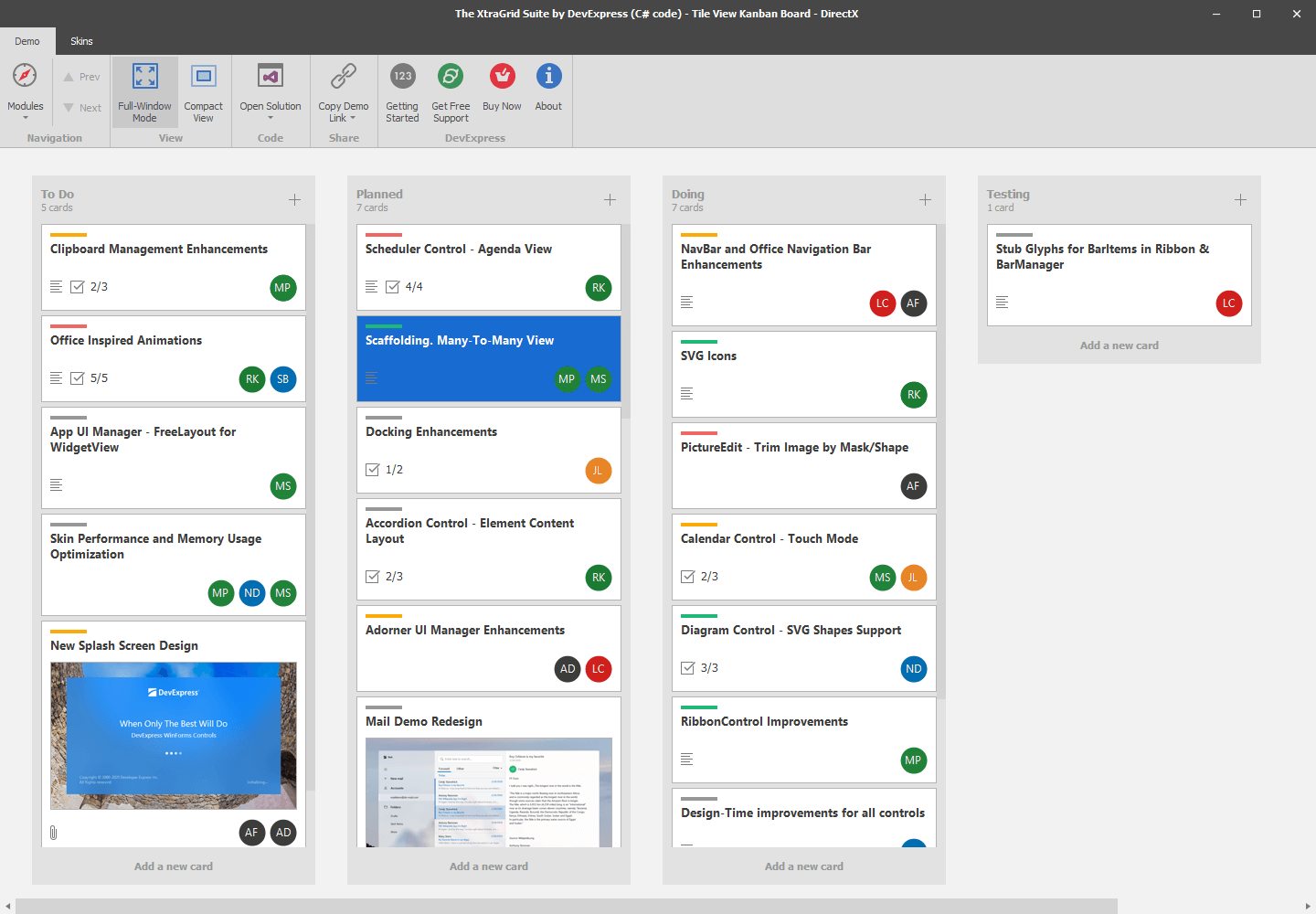Click the Buy Now icon

[x=501, y=76]
